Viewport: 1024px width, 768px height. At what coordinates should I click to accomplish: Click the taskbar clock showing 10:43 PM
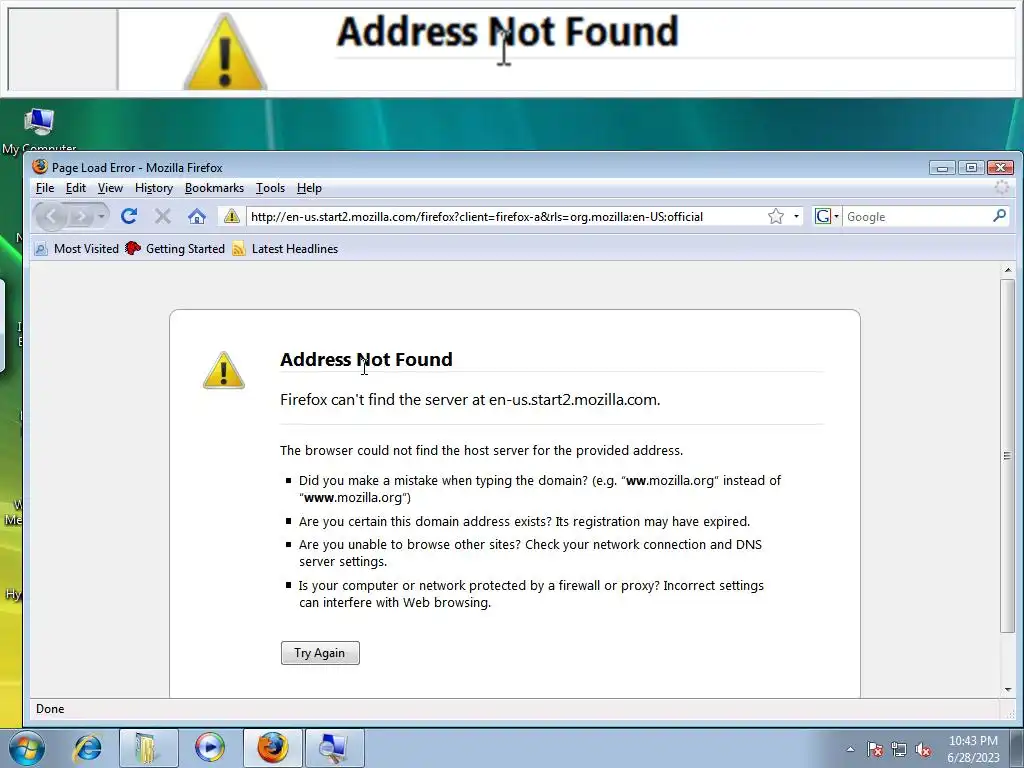click(x=973, y=749)
